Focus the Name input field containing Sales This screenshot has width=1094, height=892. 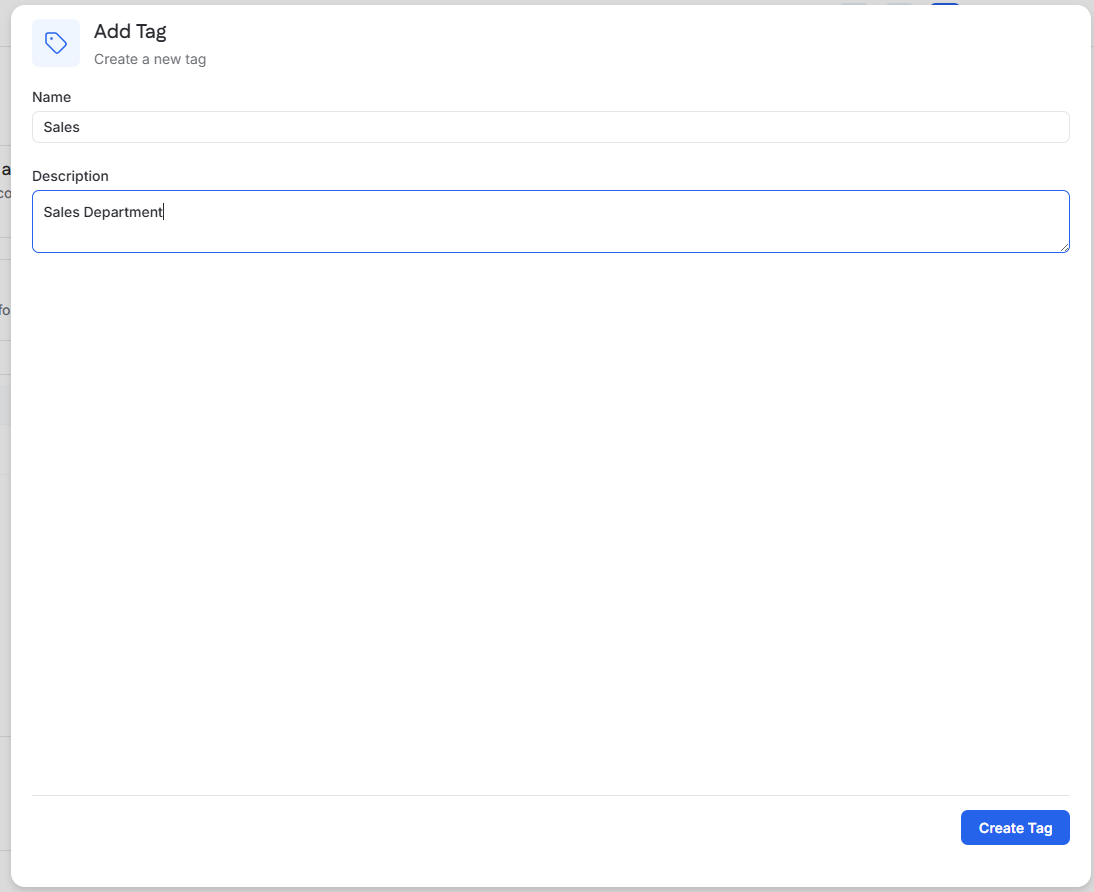(x=550, y=127)
